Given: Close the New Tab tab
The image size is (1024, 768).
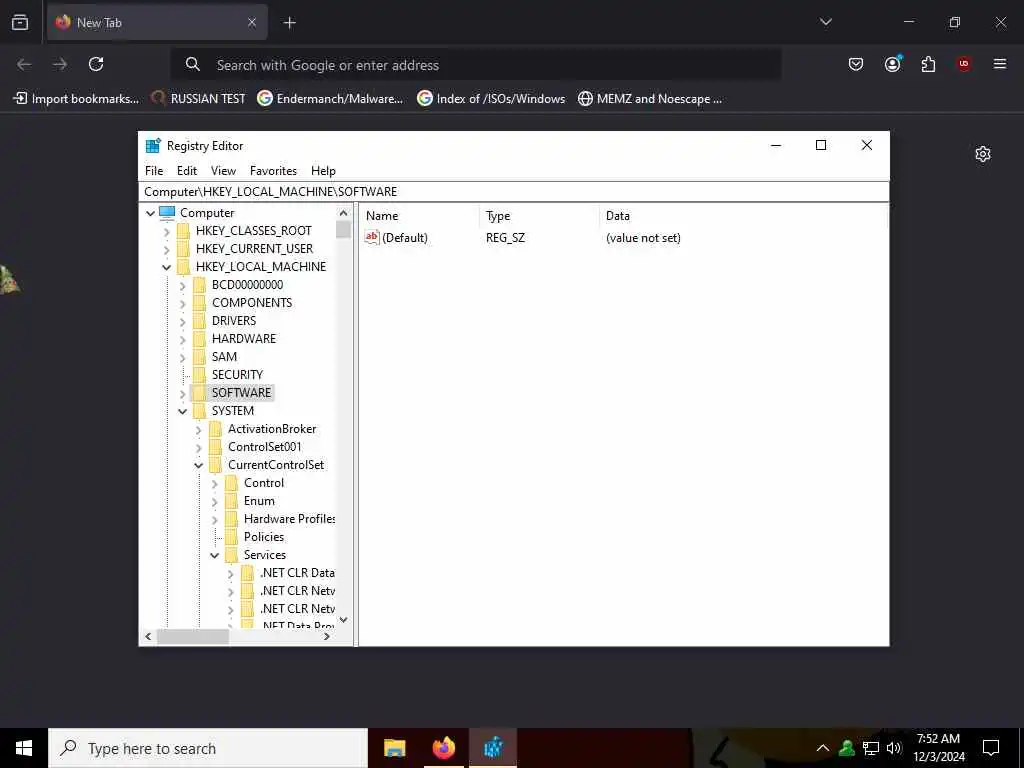Looking at the screenshot, I should (x=251, y=23).
